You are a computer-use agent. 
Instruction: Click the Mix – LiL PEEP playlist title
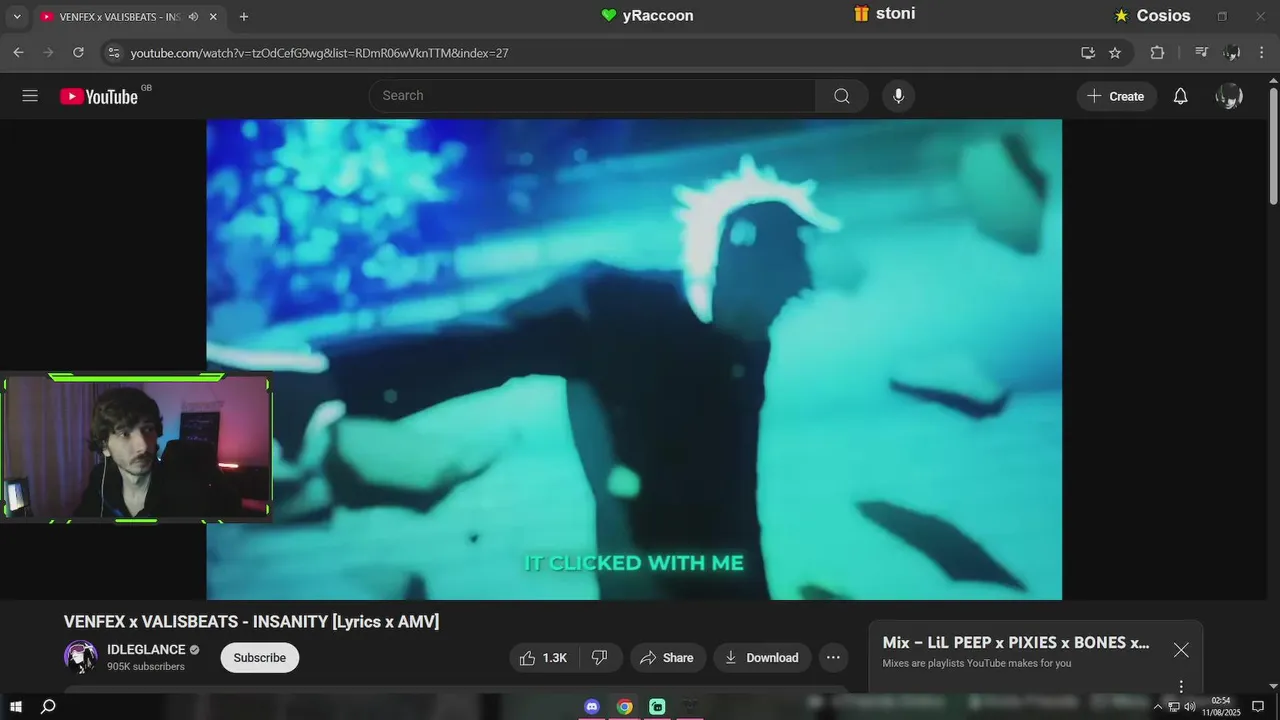coord(1016,643)
